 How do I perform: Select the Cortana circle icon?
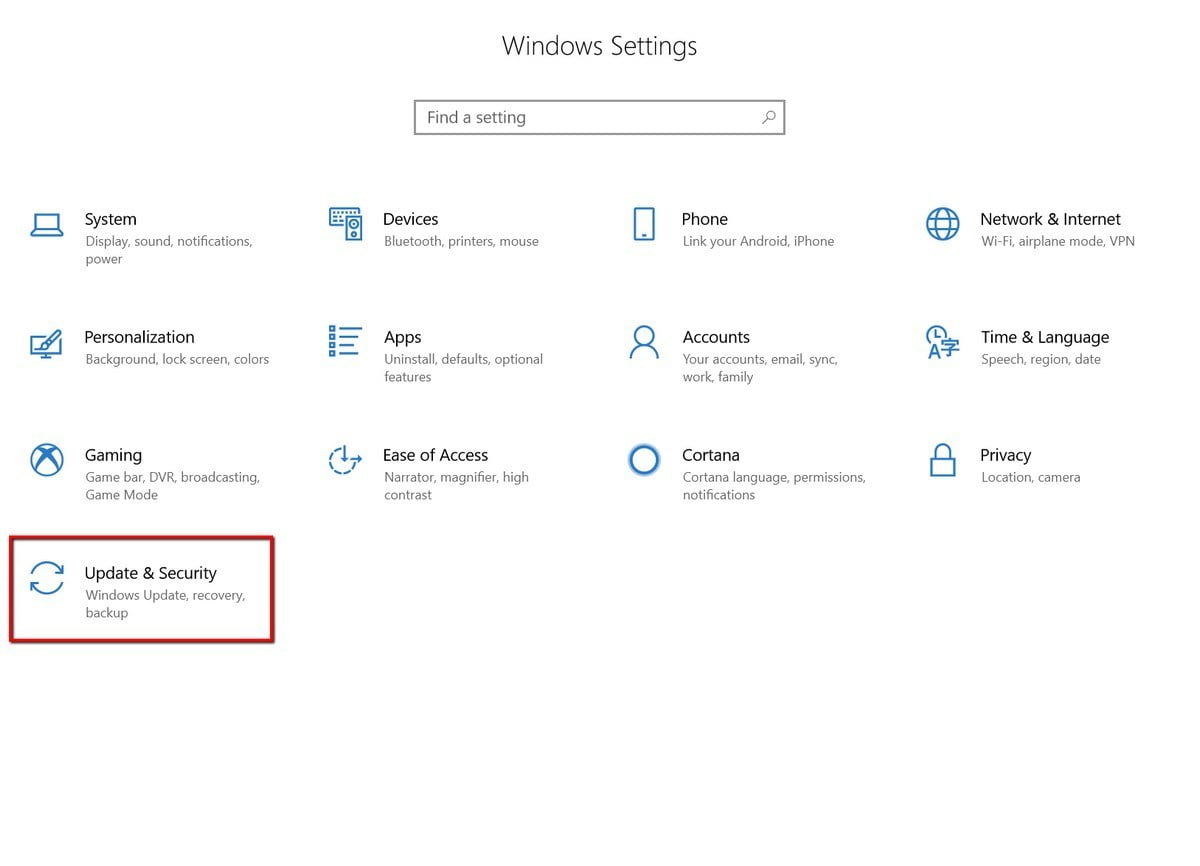[643, 460]
